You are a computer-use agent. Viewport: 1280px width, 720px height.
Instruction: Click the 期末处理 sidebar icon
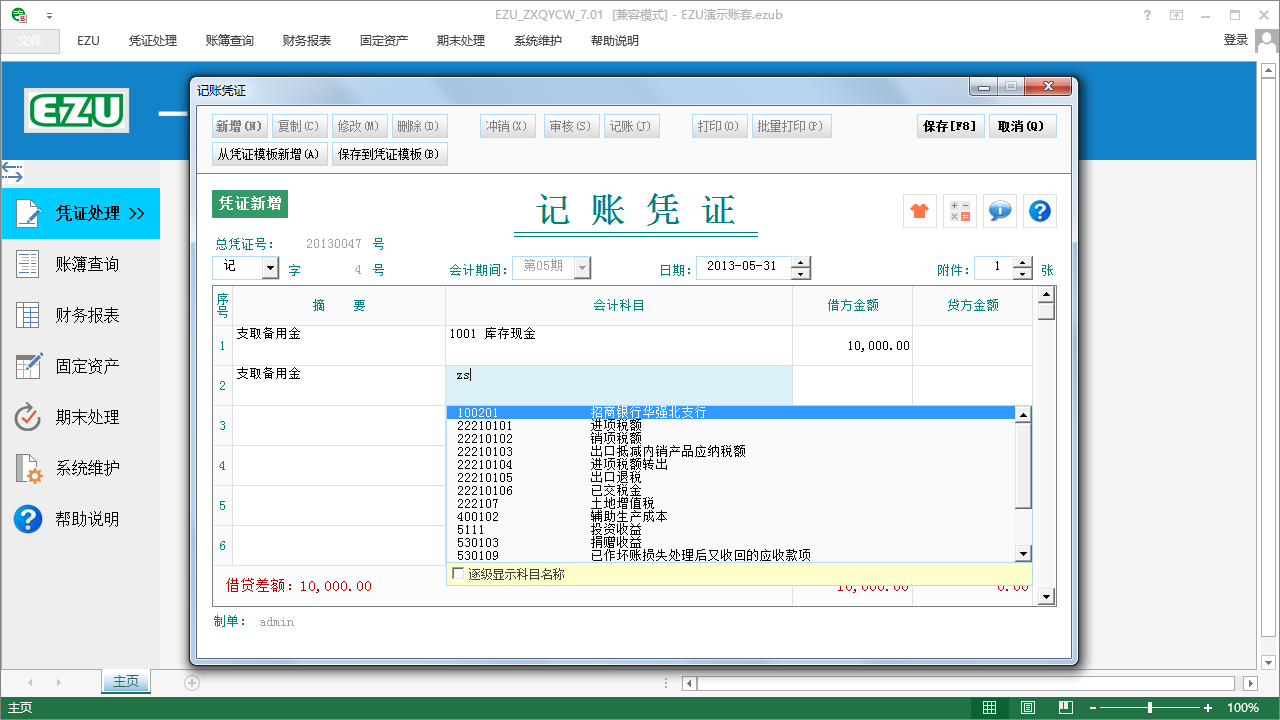[x=28, y=417]
